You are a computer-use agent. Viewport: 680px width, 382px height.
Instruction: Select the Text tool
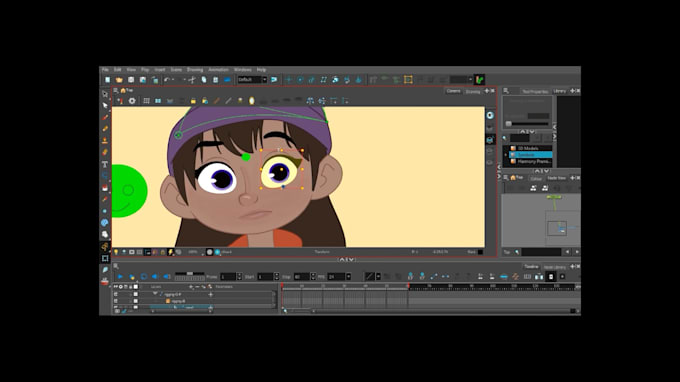pyautogui.click(x=105, y=164)
